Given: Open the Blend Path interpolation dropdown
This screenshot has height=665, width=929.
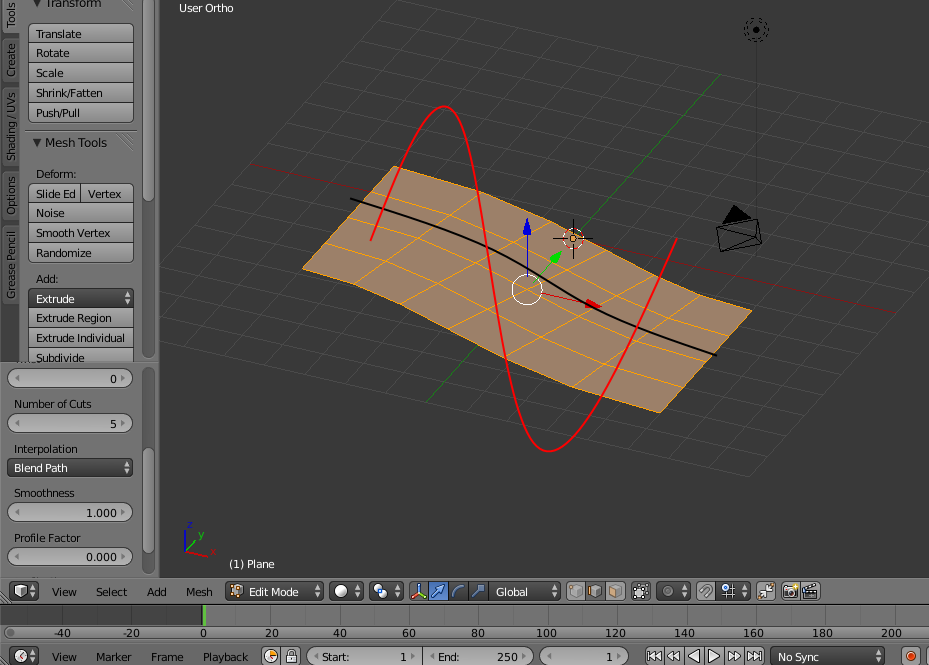Looking at the screenshot, I should (x=70, y=467).
